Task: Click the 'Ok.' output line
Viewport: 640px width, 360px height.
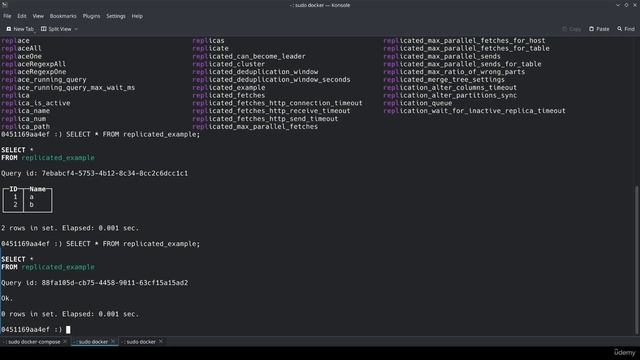Action: click(7, 298)
